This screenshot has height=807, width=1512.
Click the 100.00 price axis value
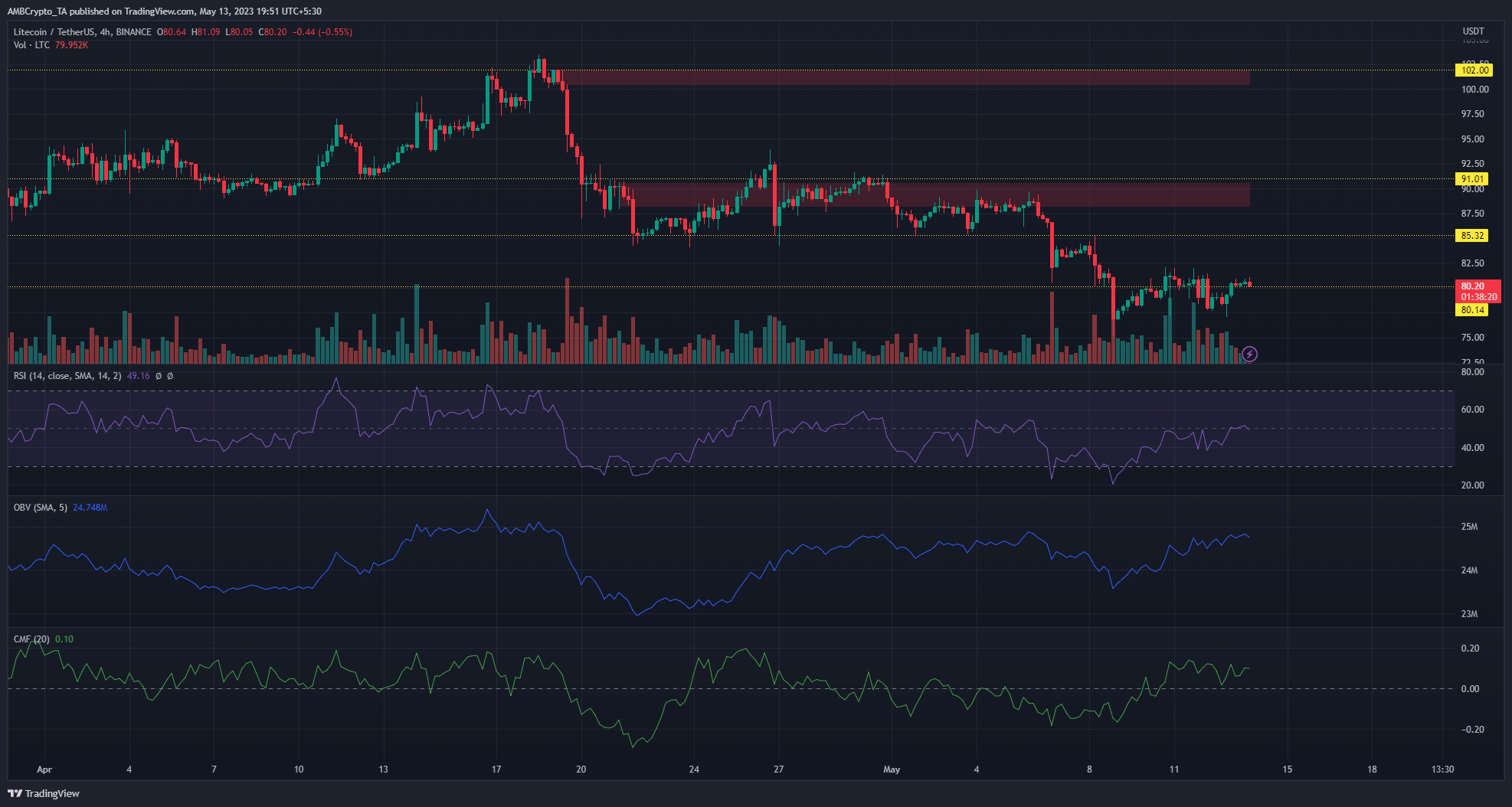tap(1474, 90)
